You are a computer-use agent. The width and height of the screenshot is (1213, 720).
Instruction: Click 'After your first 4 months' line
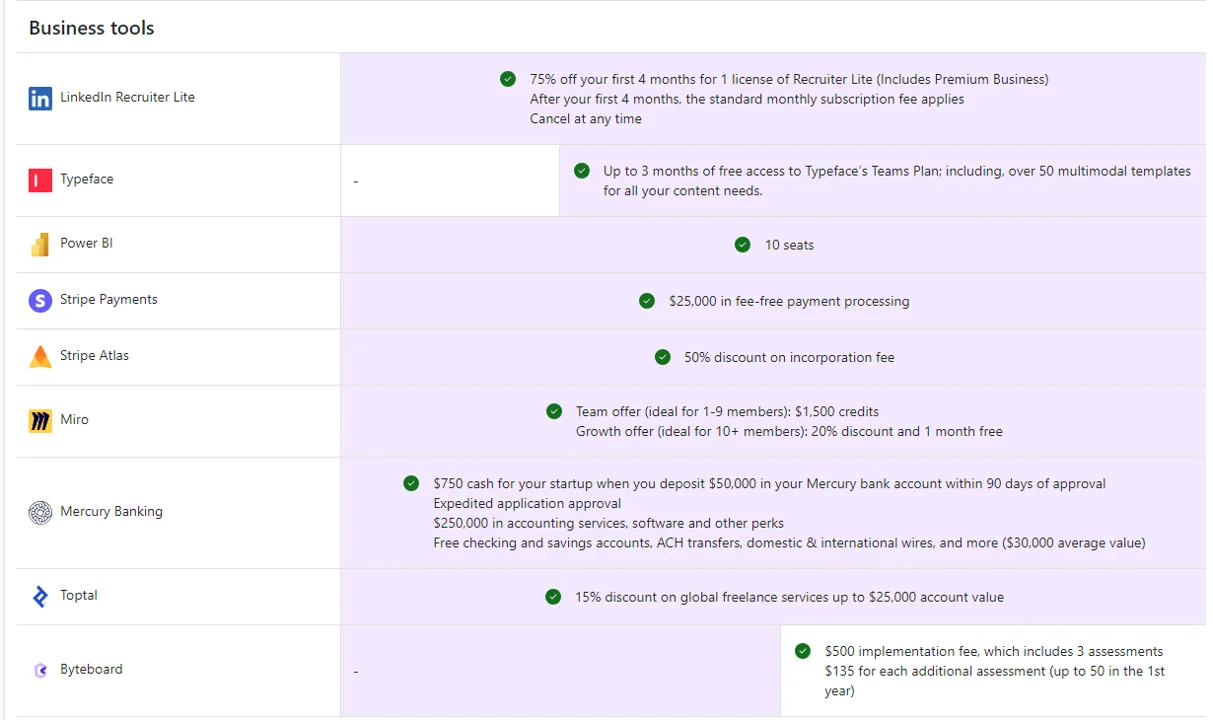tap(747, 99)
